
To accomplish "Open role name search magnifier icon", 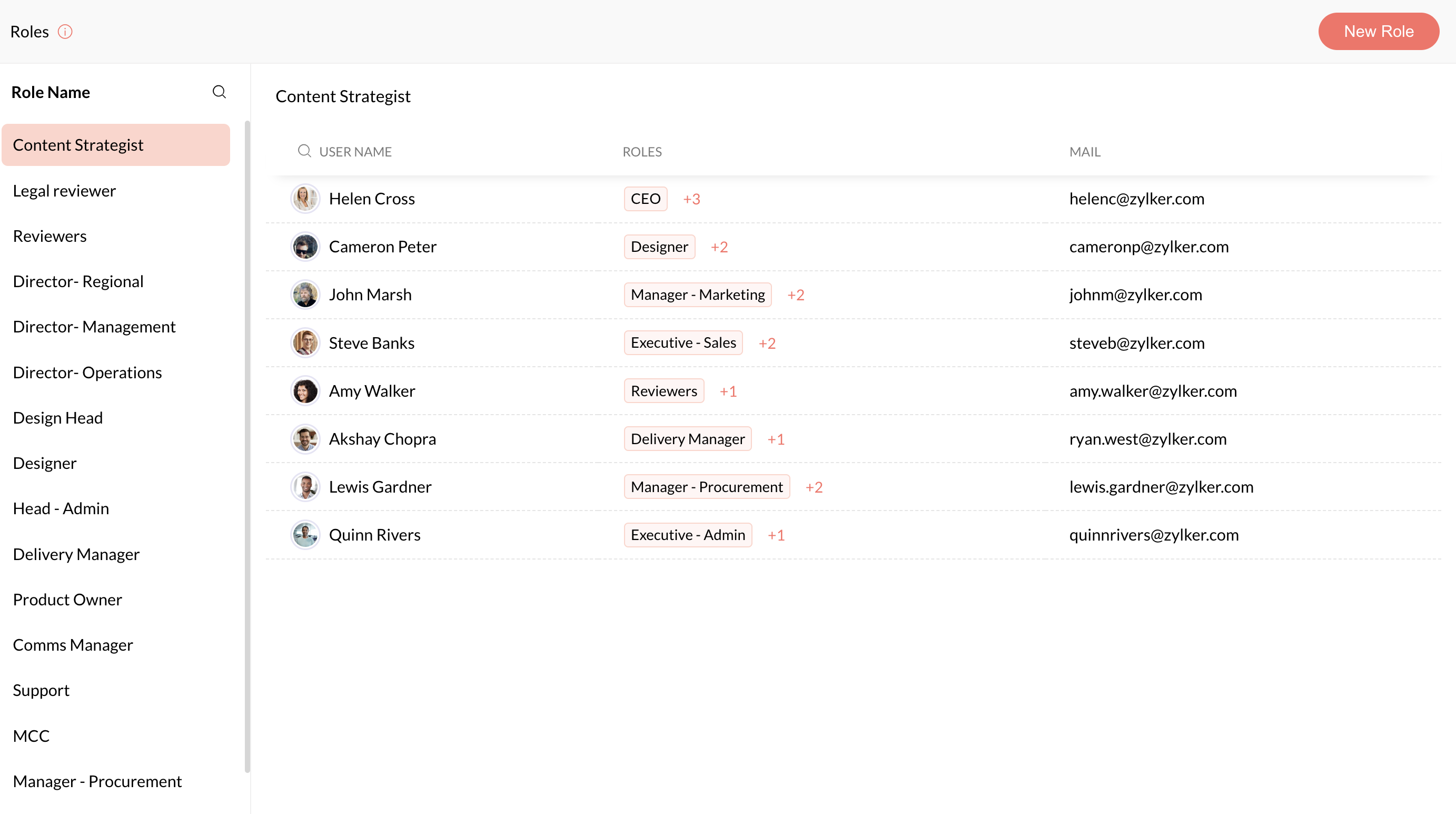I will (219, 92).
